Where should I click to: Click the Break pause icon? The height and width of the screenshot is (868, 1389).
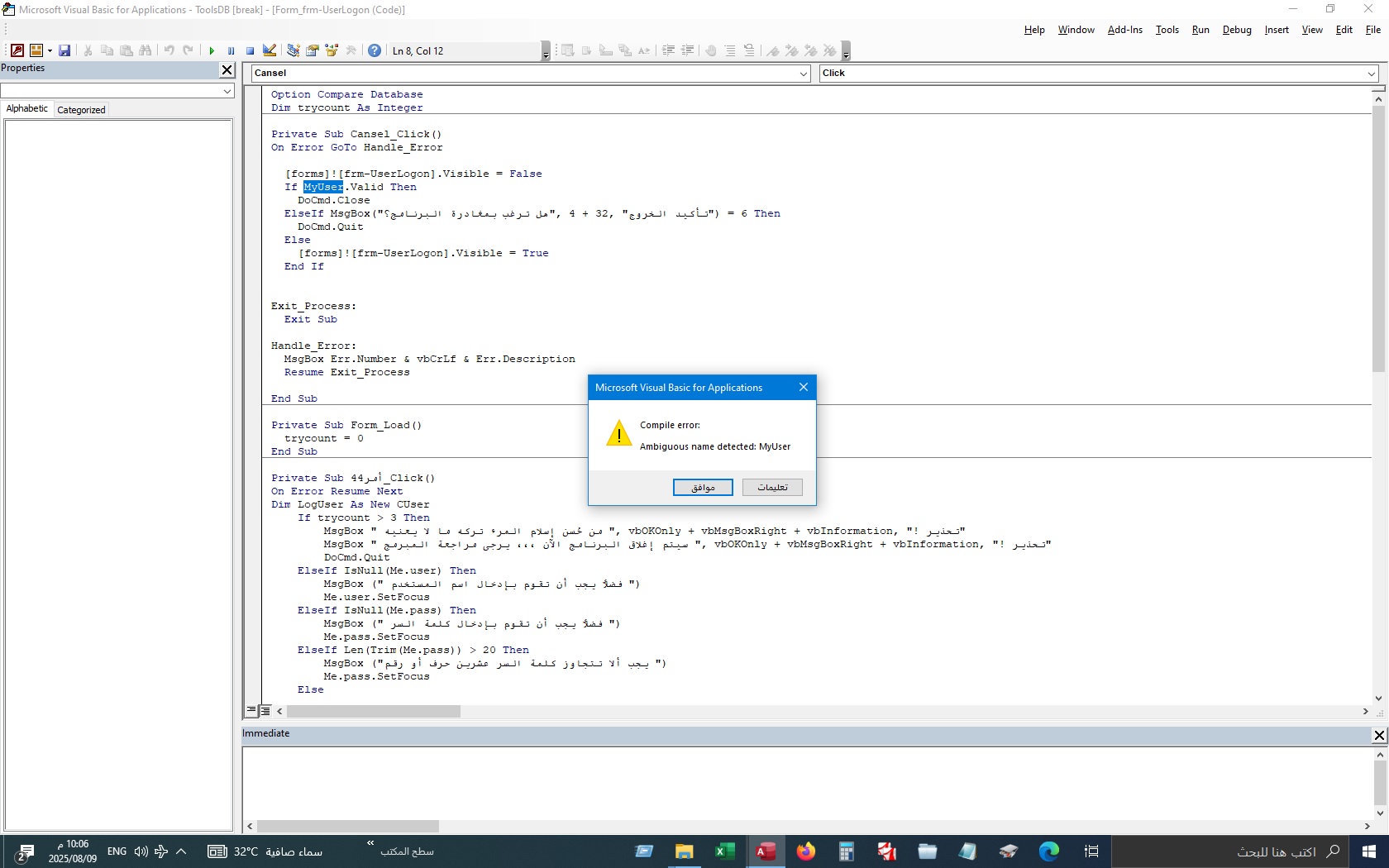pos(231,50)
